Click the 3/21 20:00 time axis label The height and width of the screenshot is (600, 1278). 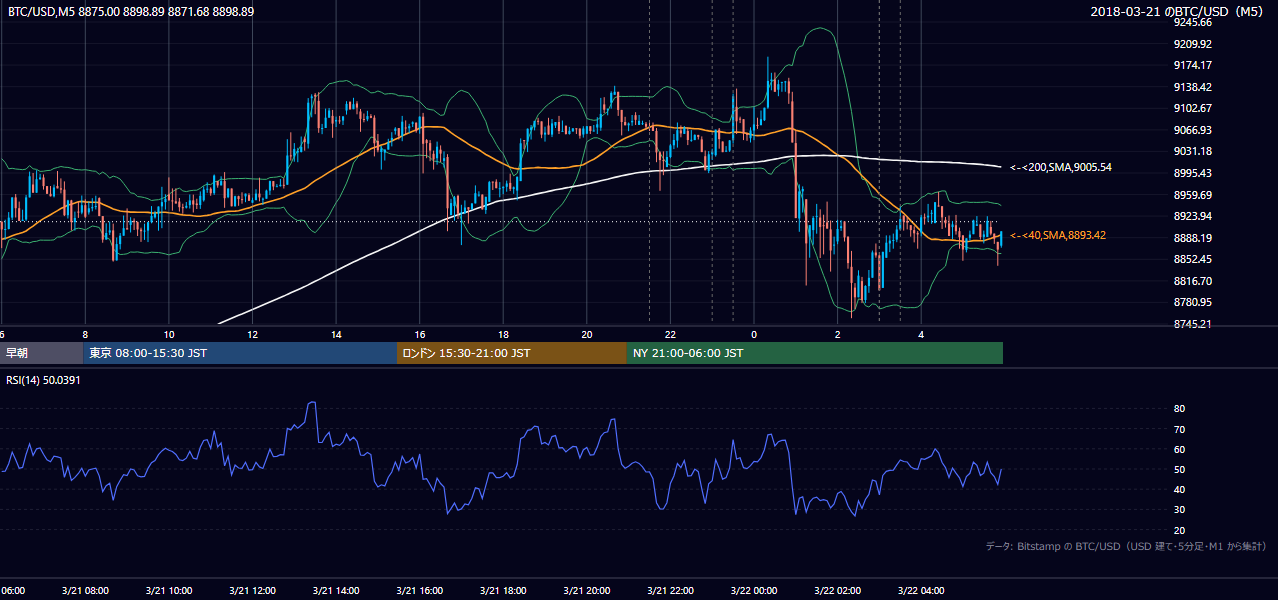pyautogui.click(x=586, y=590)
